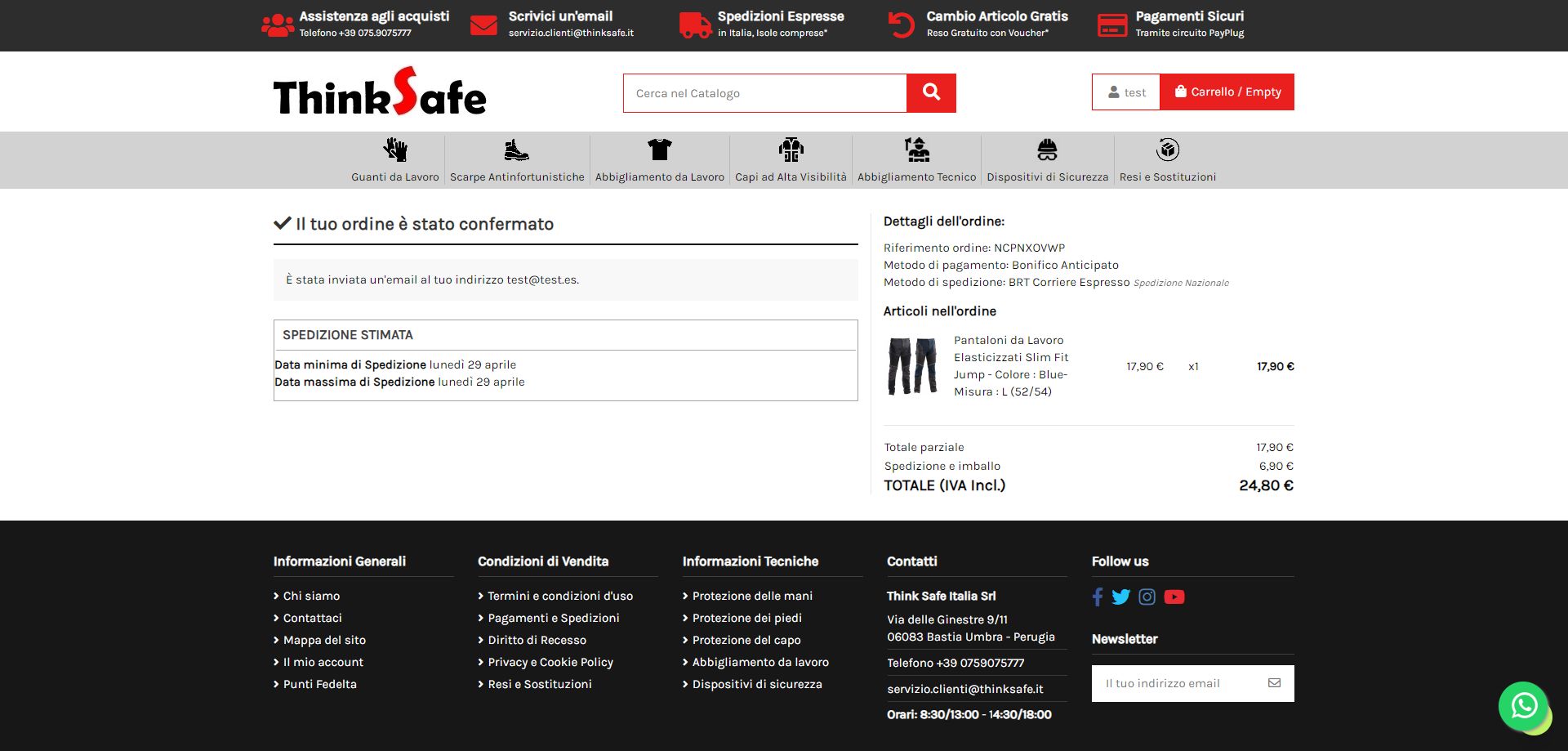The image size is (1568, 751).
Task: Click the Data minima di Spedizione line
Action: coord(395,364)
